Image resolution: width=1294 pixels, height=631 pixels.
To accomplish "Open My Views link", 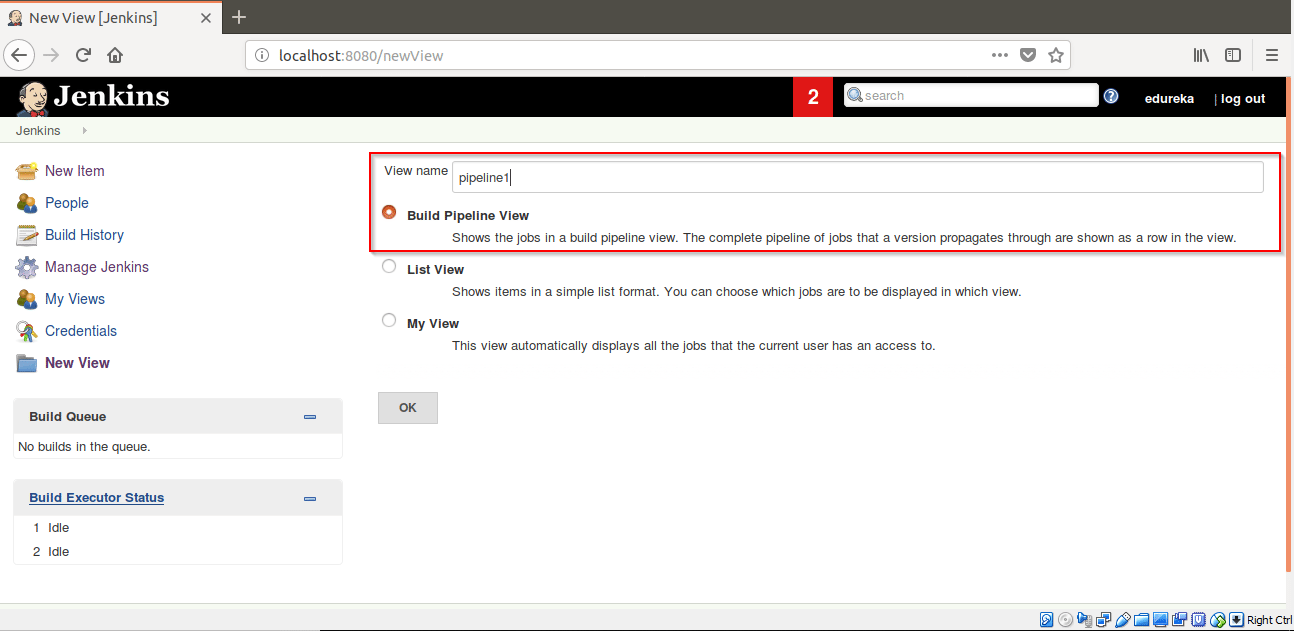I will tap(75, 299).
